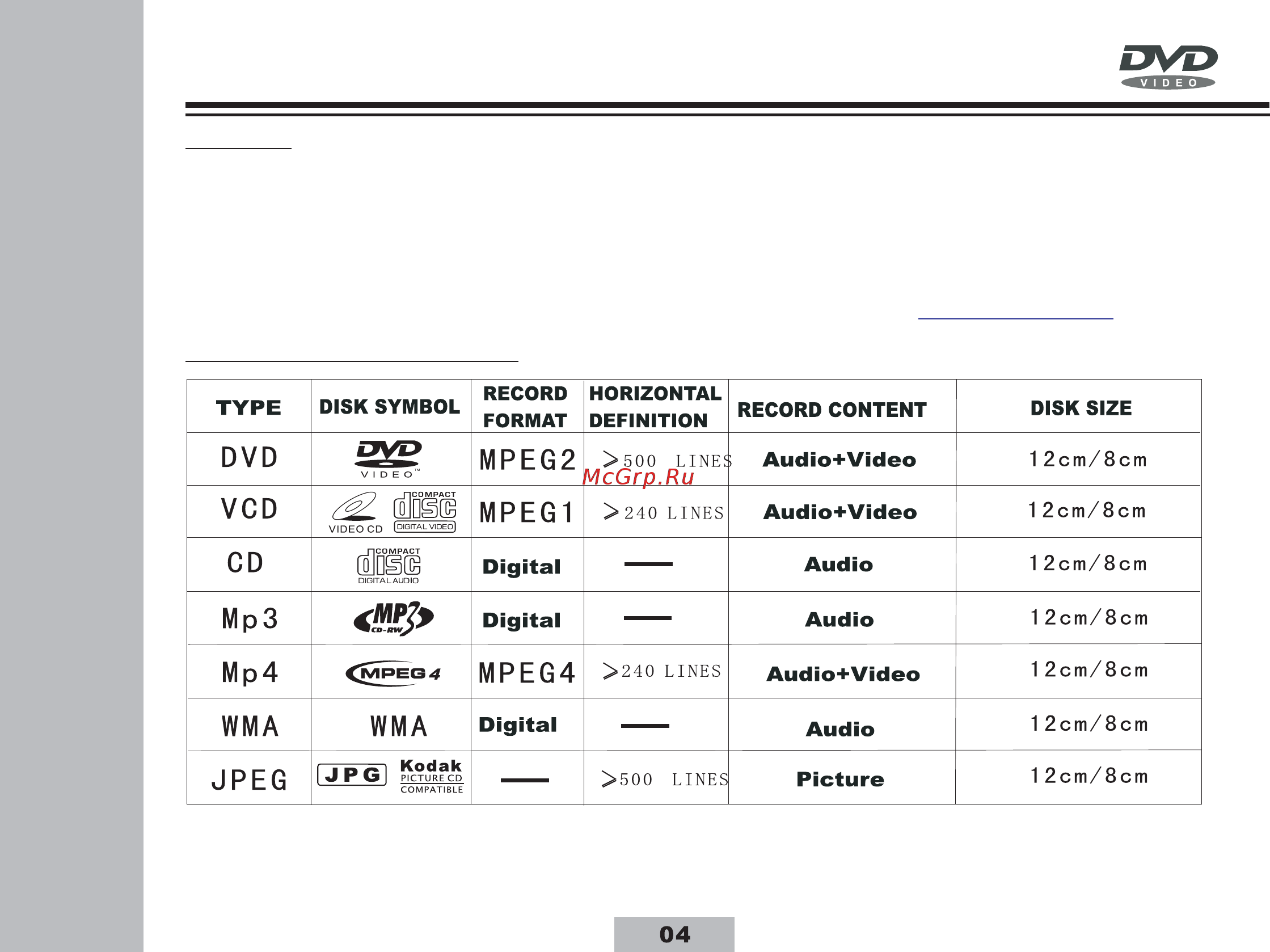
Task: Click 12cm/8cm disk size in the VCD row
Action: [x=1087, y=511]
